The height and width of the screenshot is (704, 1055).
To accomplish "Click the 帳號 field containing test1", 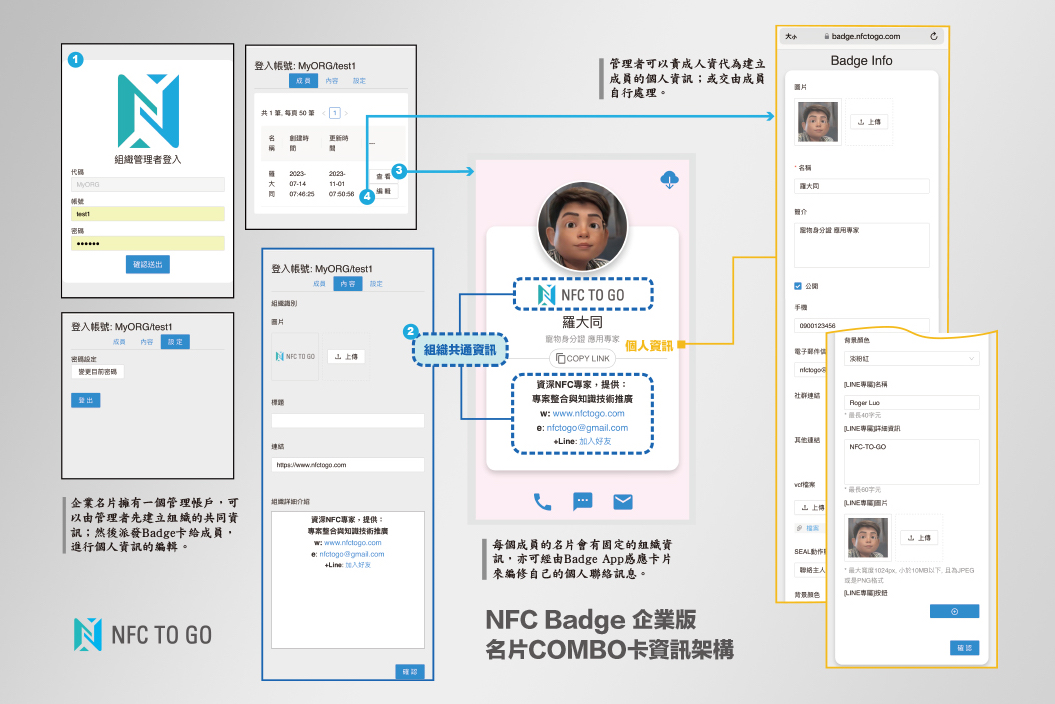I will tap(147, 214).
